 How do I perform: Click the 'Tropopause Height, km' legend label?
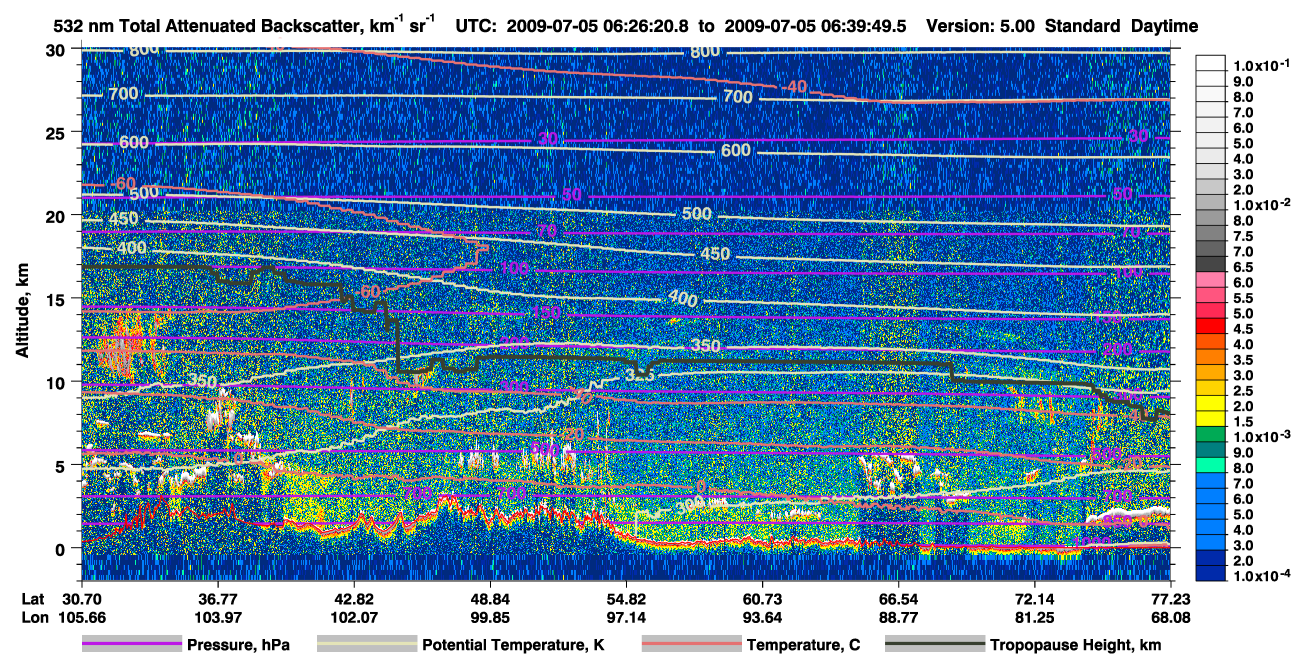tap(1075, 645)
